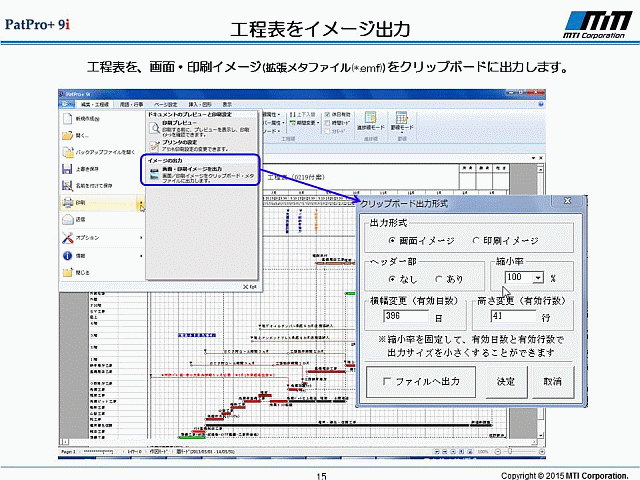Click the 決定 button in dialog
This screenshot has height=480, width=640.
(x=506, y=382)
